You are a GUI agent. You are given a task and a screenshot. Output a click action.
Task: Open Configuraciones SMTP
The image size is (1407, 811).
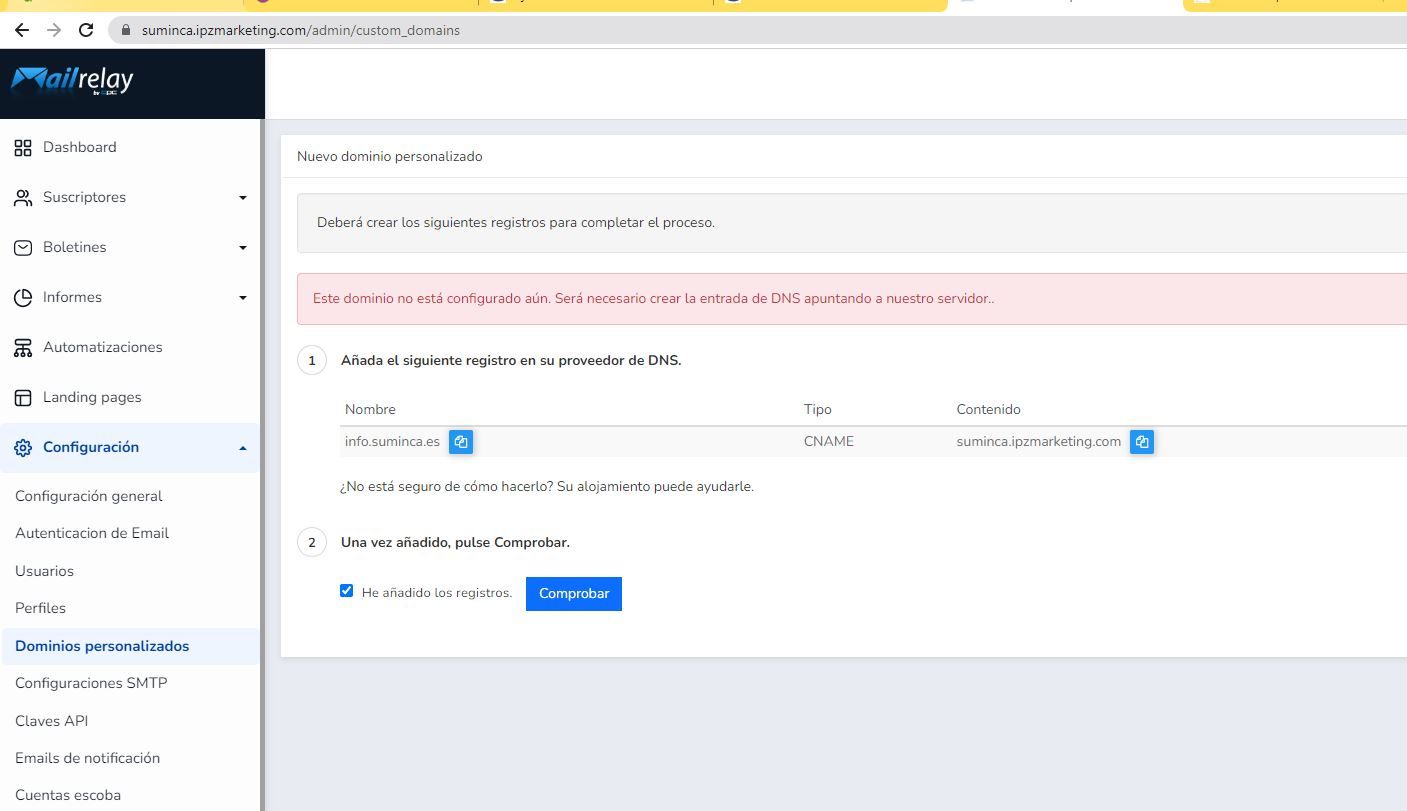coord(91,683)
